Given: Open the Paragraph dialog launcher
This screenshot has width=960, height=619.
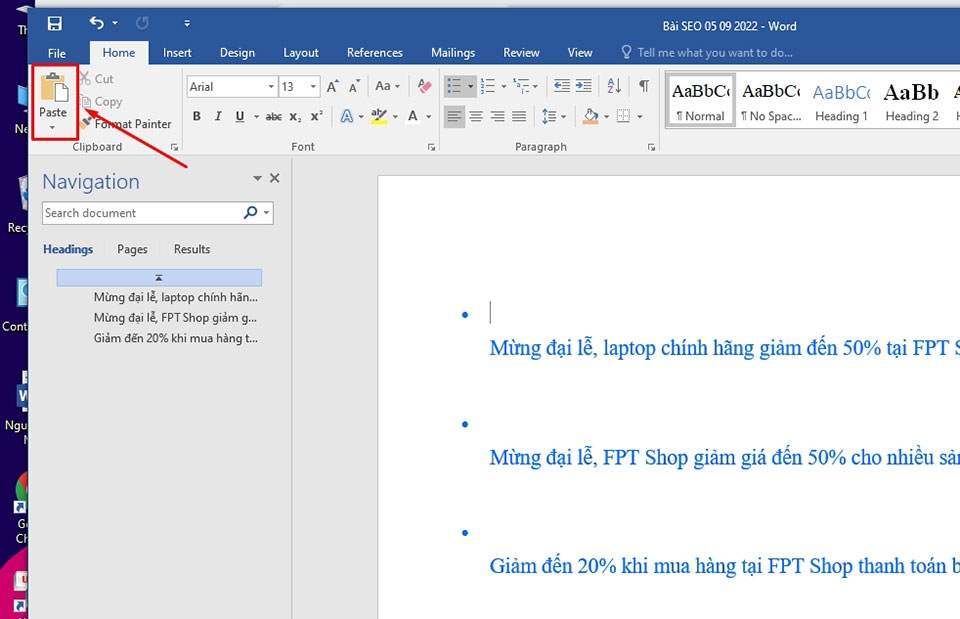Looking at the screenshot, I should pos(651,147).
